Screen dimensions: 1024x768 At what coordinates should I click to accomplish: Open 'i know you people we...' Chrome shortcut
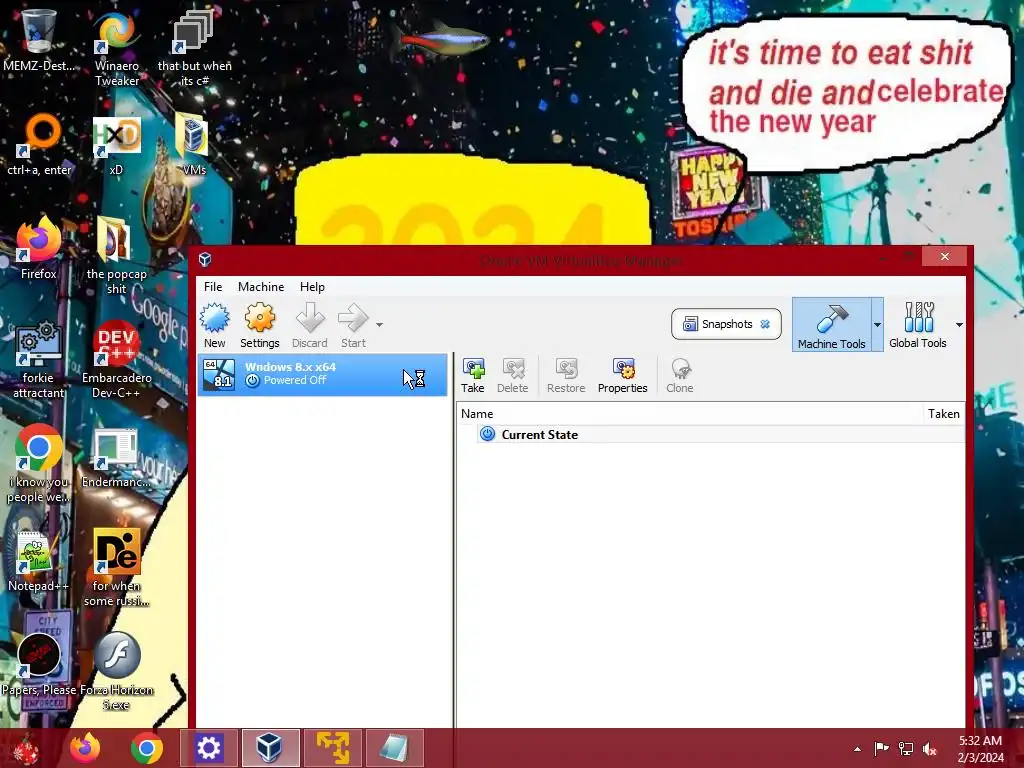coord(39,464)
